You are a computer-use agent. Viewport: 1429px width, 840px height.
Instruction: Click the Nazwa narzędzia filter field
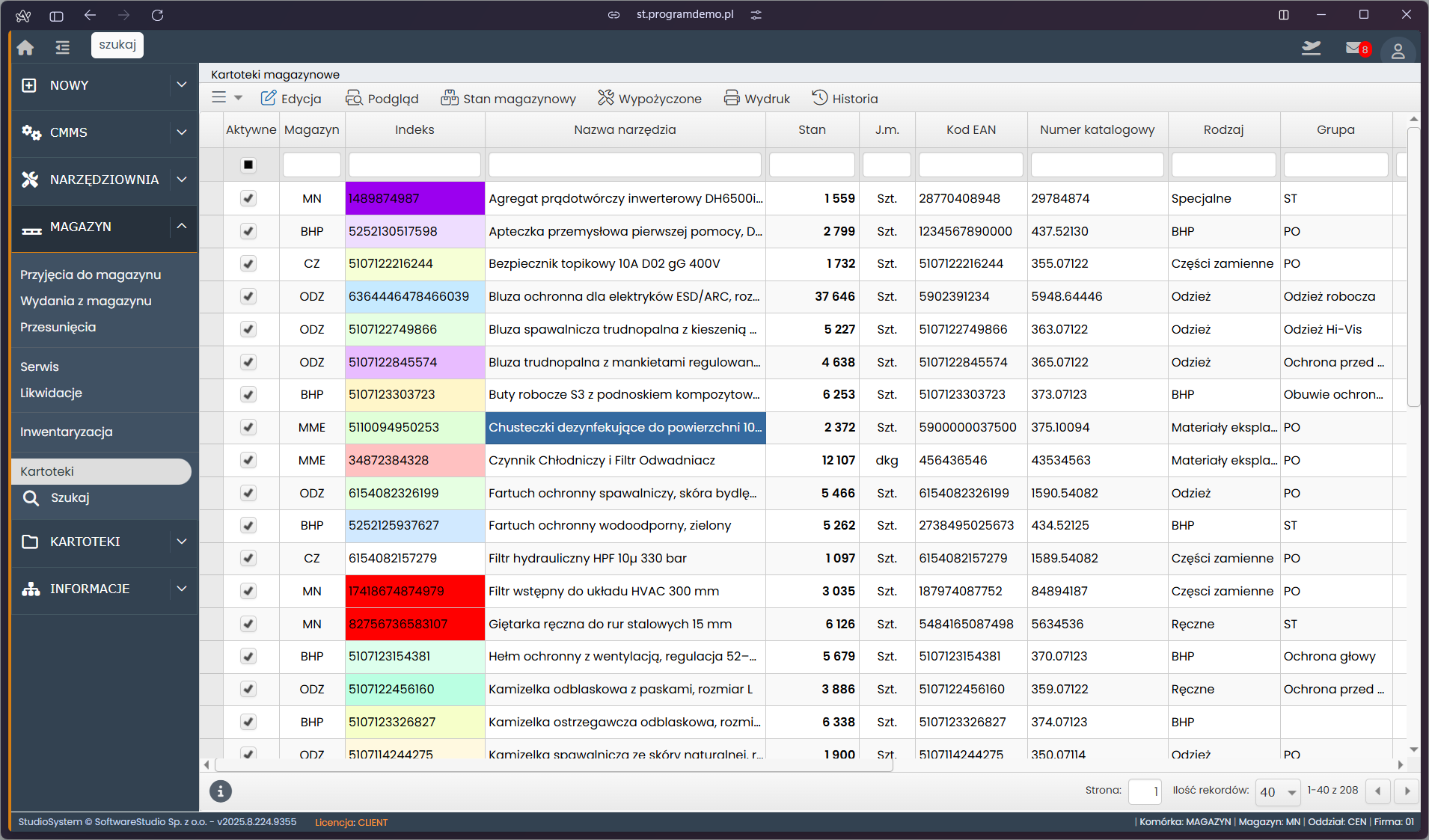(625, 165)
